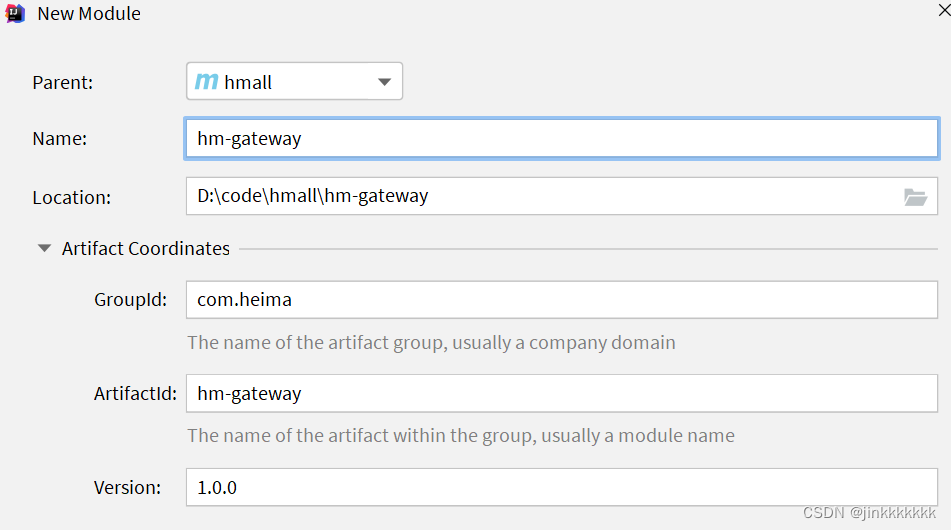Click the 'Version:' label
This screenshot has width=951, height=530.
tap(127, 488)
